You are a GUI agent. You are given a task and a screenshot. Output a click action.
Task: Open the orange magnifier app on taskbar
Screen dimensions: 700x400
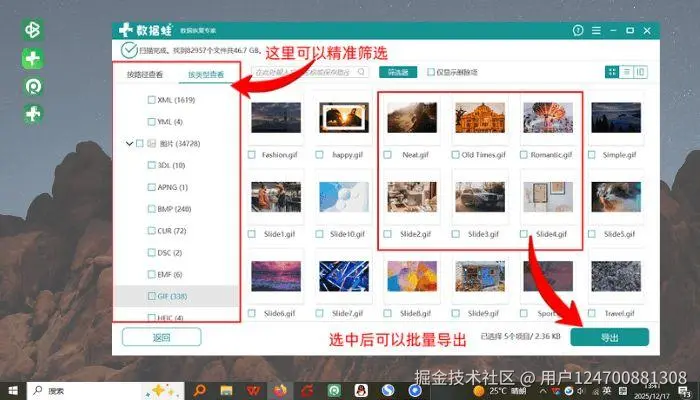(200, 391)
